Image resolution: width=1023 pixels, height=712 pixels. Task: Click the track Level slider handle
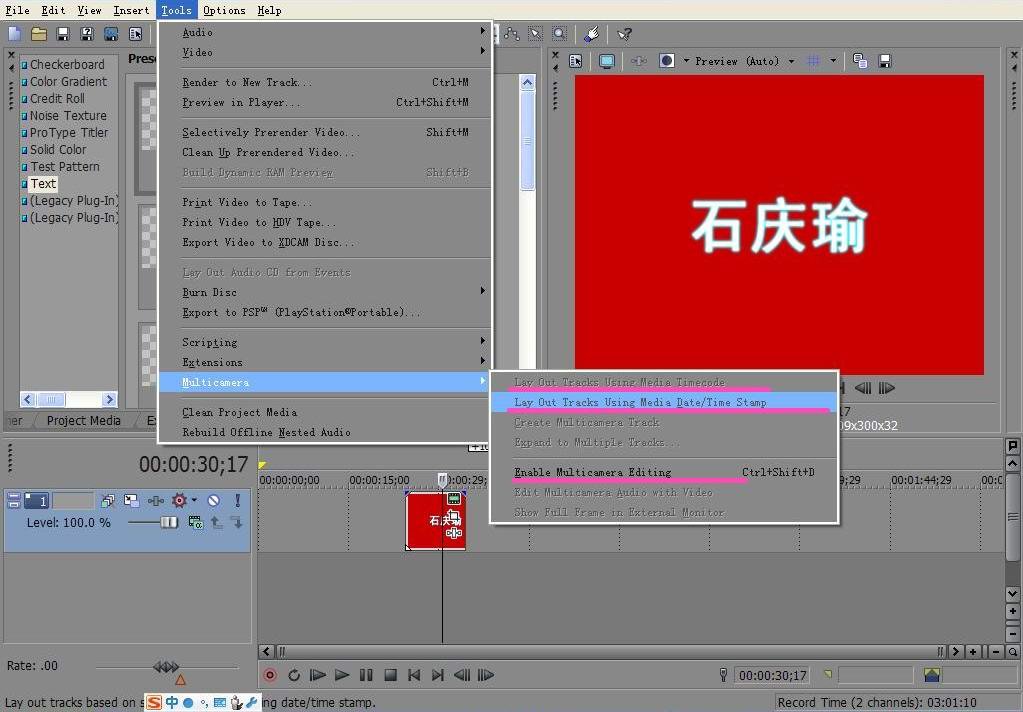point(169,521)
